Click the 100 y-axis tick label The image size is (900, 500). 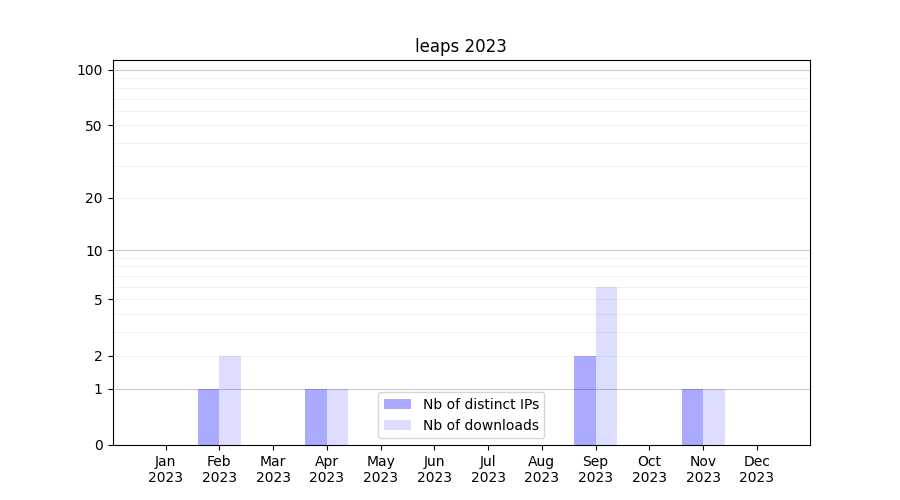click(x=90, y=70)
